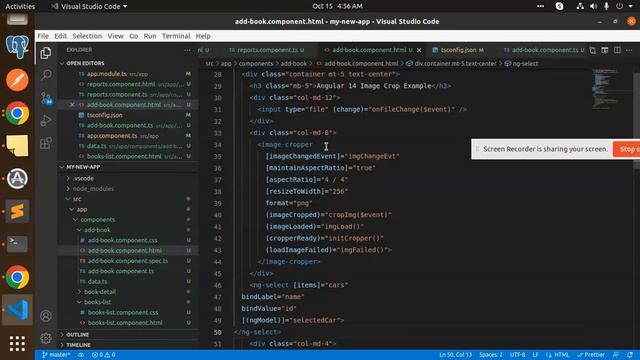Click master branch in status bar
The image size is (640, 360).
pyautogui.click(x=56, y=355)
